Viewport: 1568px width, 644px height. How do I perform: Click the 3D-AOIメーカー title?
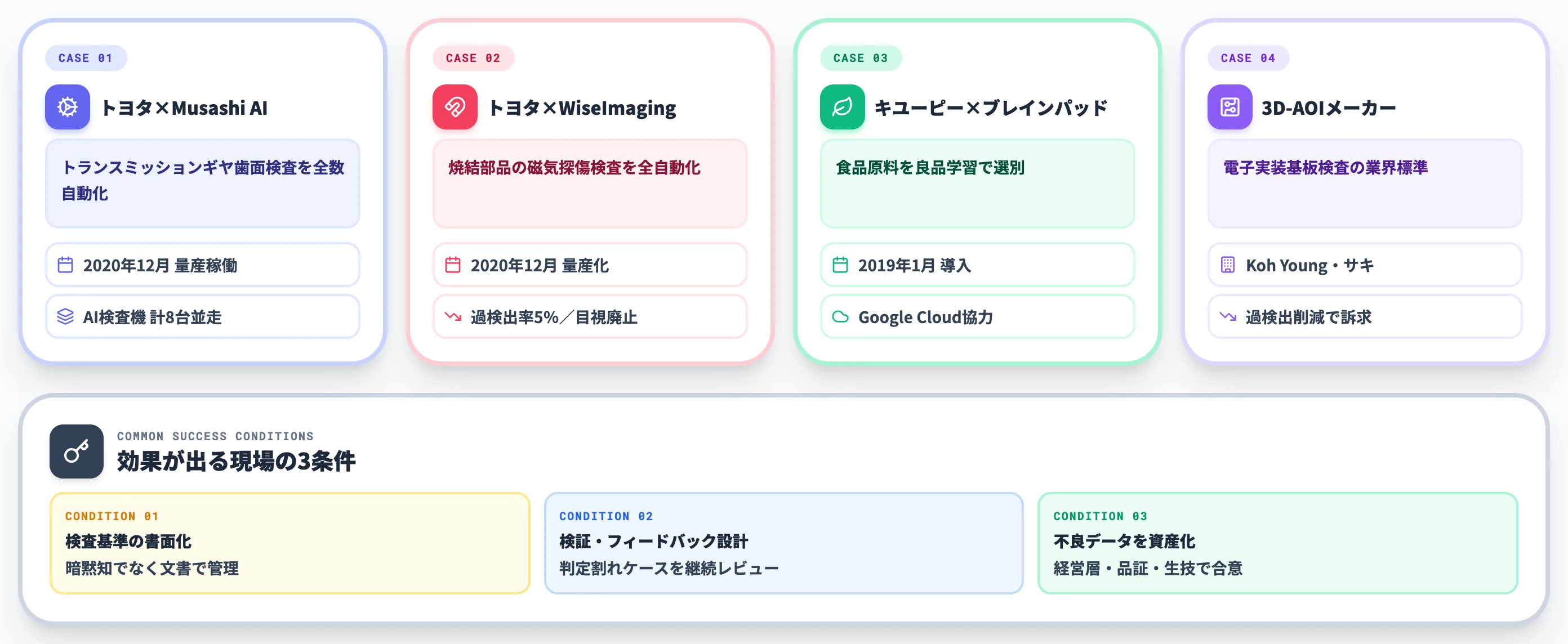click(1329, 108)
